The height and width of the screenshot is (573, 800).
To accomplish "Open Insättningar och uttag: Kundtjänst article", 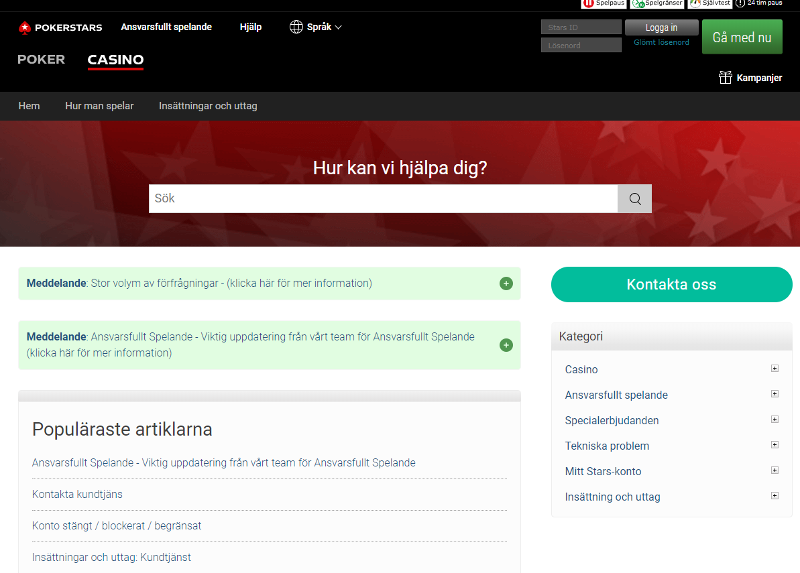I will click(x=111, y=558).
